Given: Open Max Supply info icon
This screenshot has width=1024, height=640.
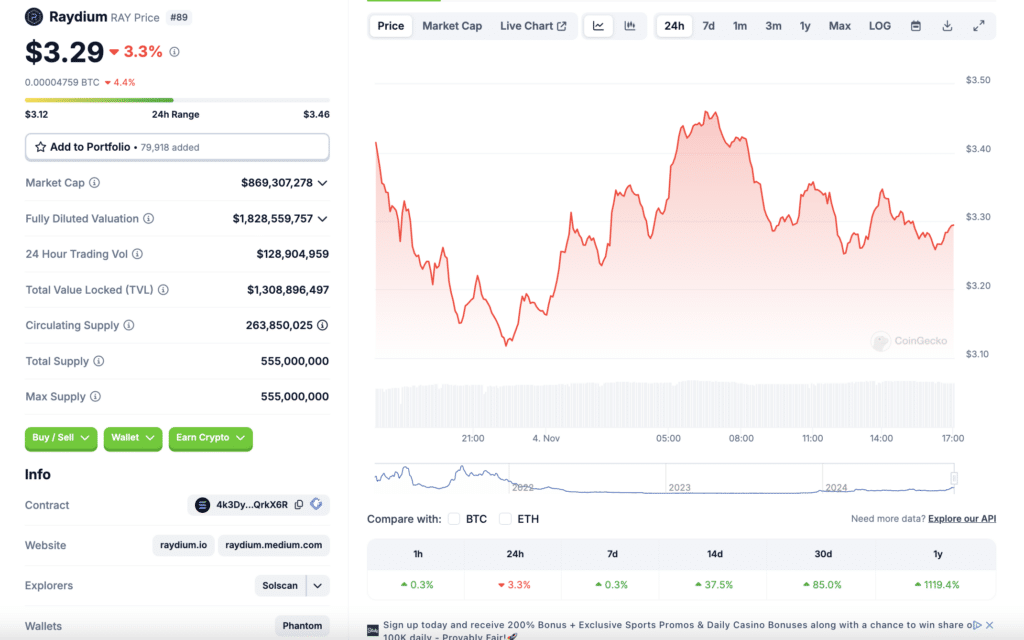Looking at the screenshot, I should pos(95,396).
